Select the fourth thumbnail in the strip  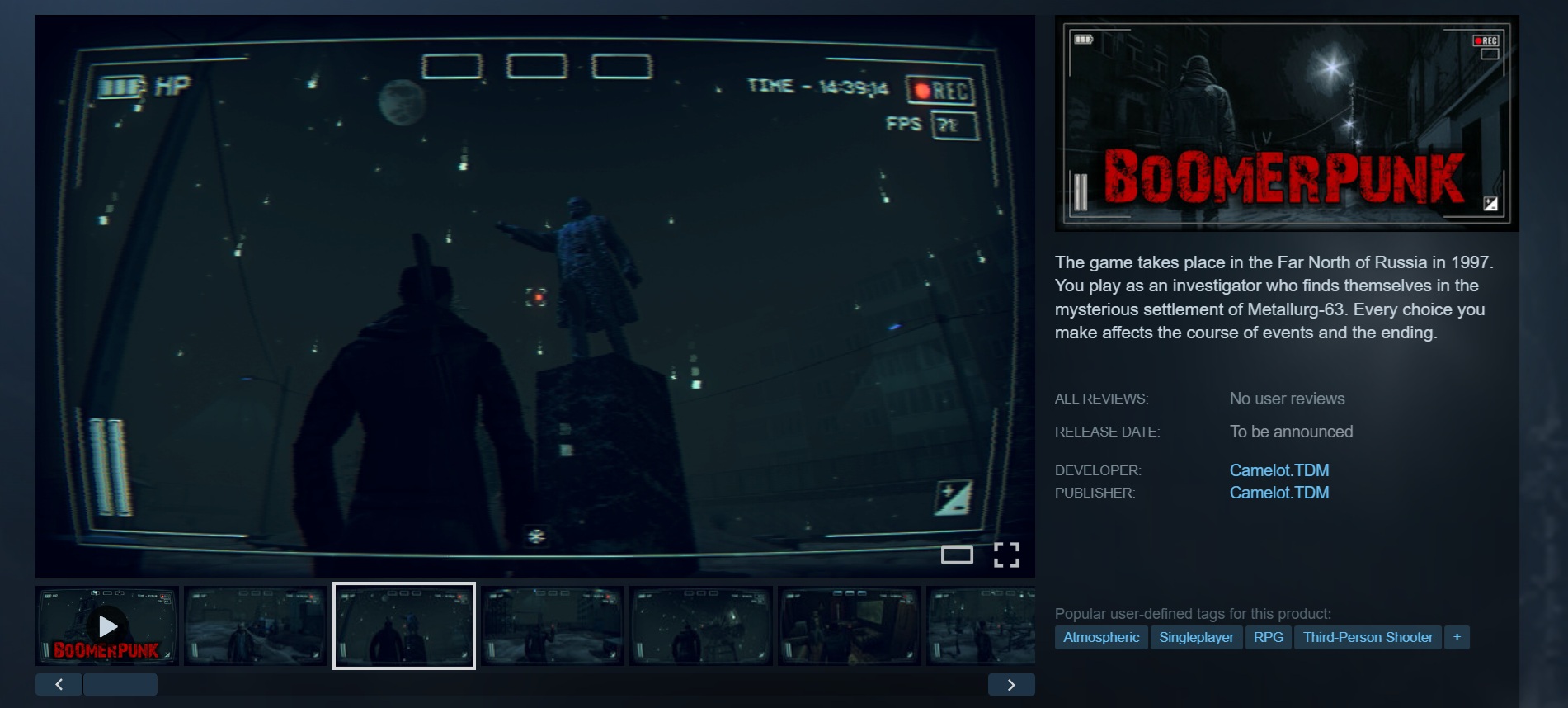[553, 625]
